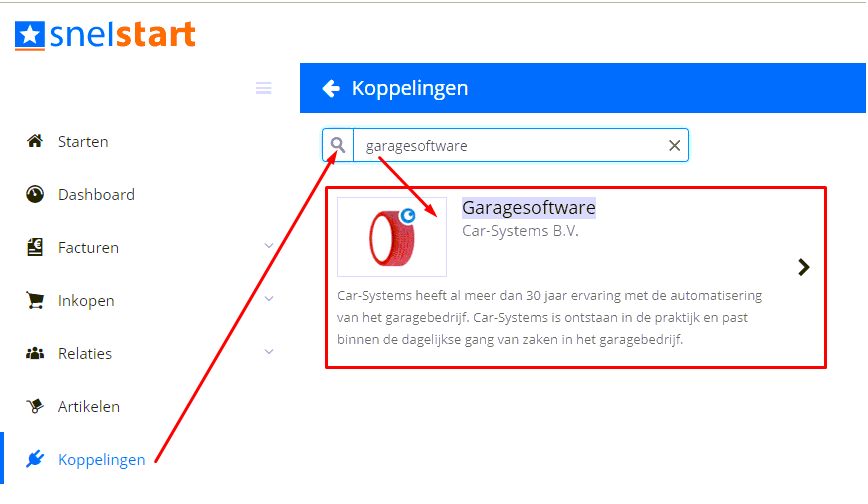
Task: Open the Relaties people icon
Action: (x=35, y=353)
